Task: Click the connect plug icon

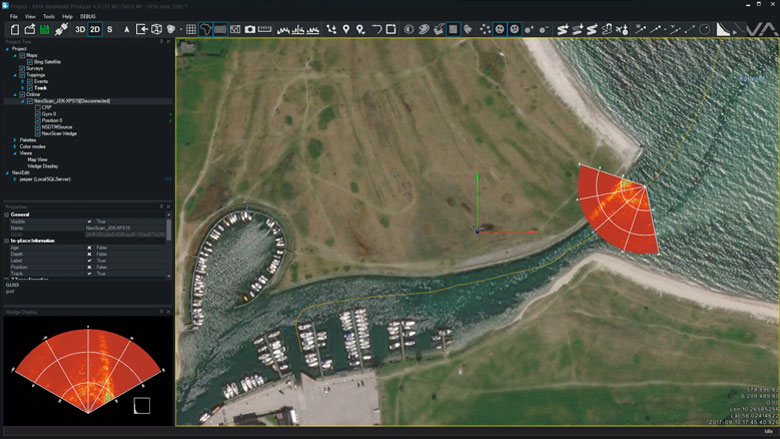Action: coord(62,29)
